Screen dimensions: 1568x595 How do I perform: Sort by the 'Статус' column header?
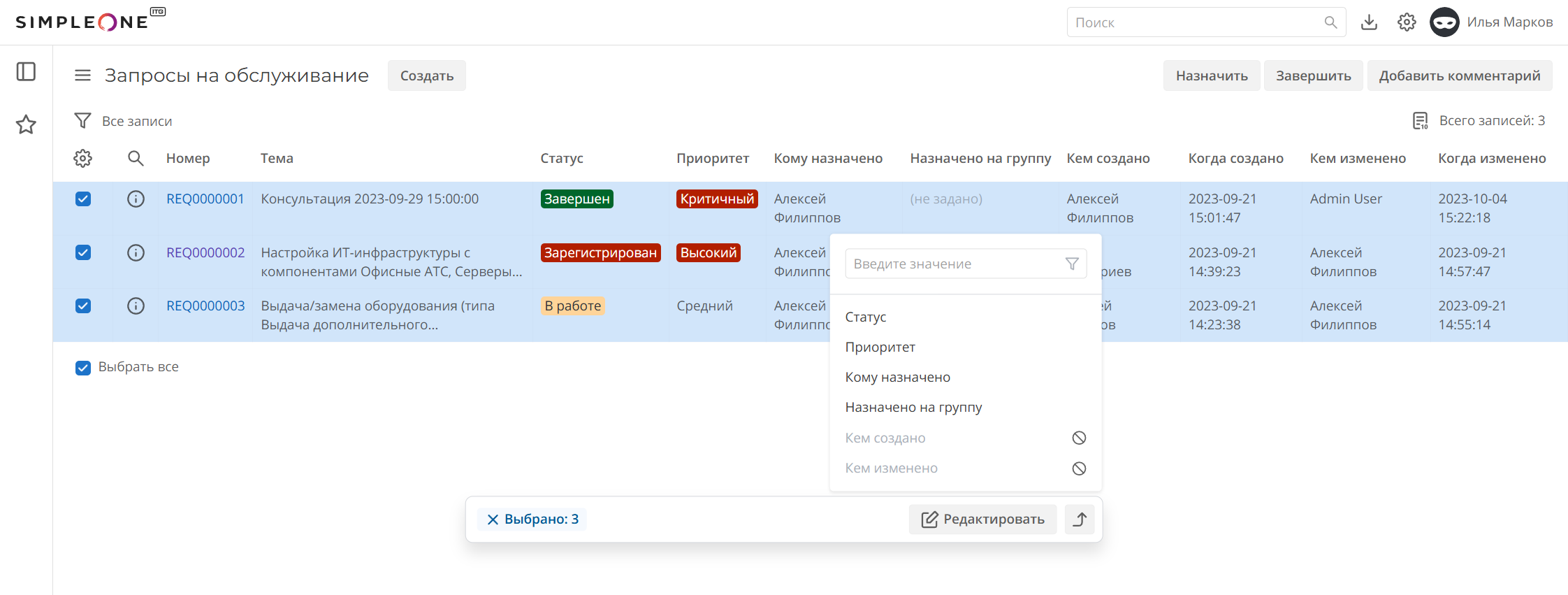[562, 159]
